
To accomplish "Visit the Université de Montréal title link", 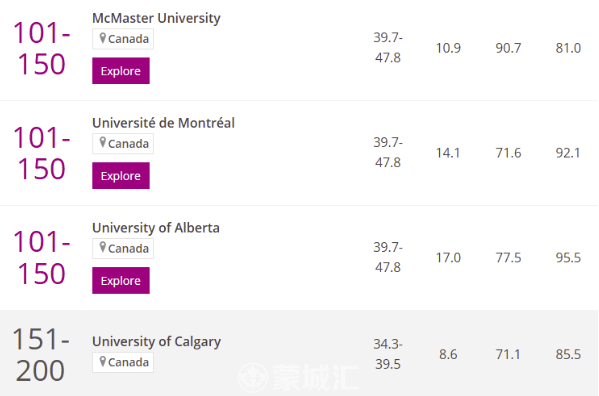I will pos(163,123).
